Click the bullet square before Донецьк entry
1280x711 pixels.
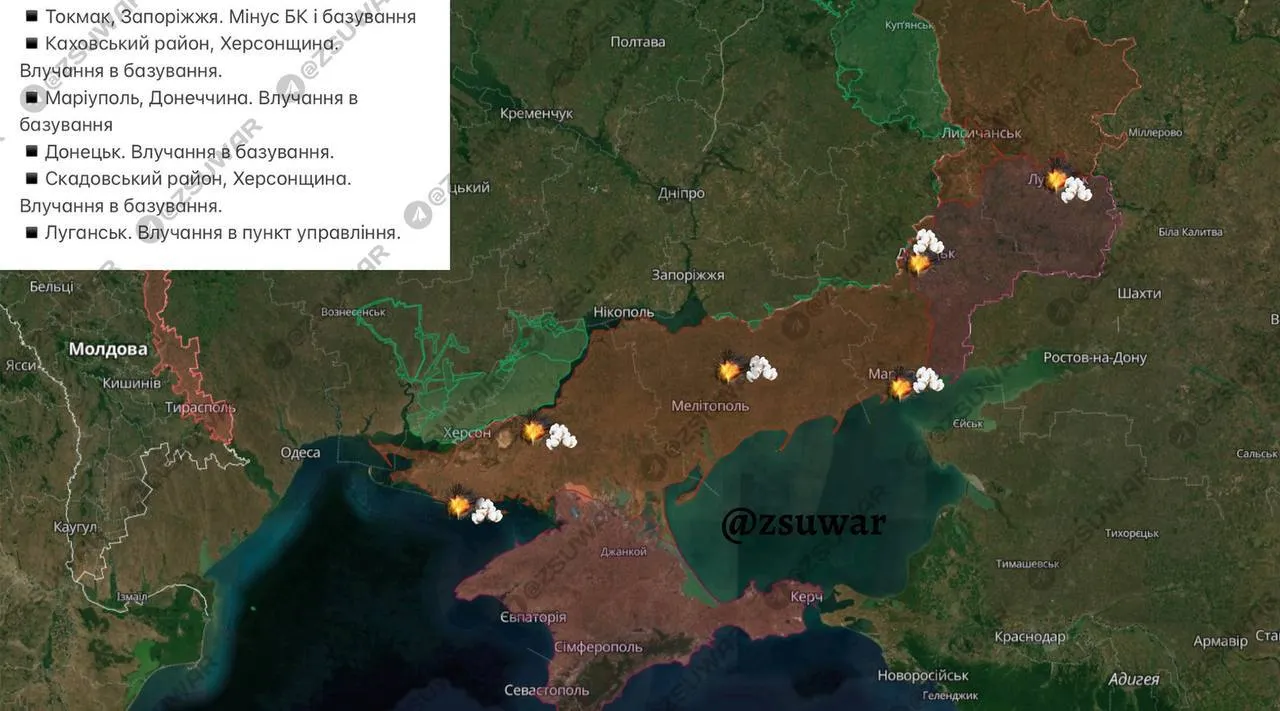click(x=32, y=152)
